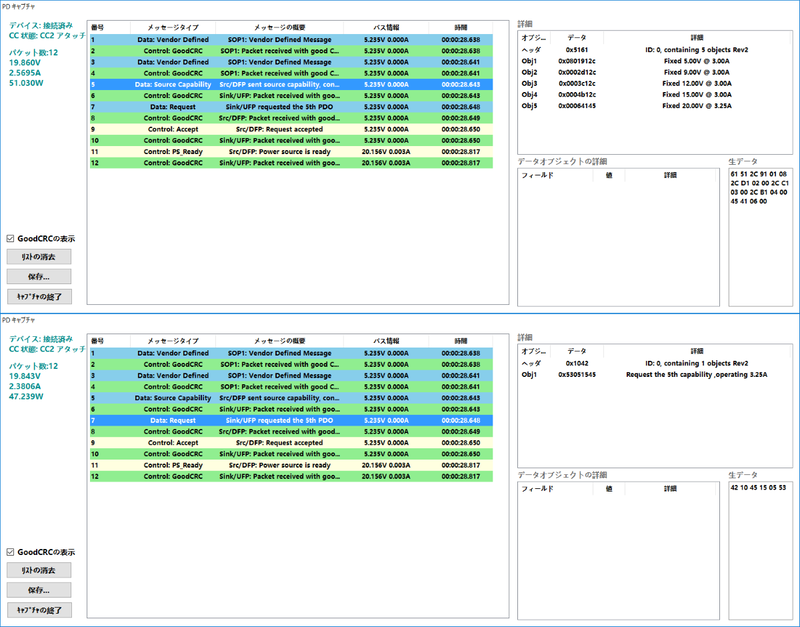This screenshot has width=800, height=627.
Task: Select row 3 Vendor Defined in lower window
Action: (x=291, y=375)
